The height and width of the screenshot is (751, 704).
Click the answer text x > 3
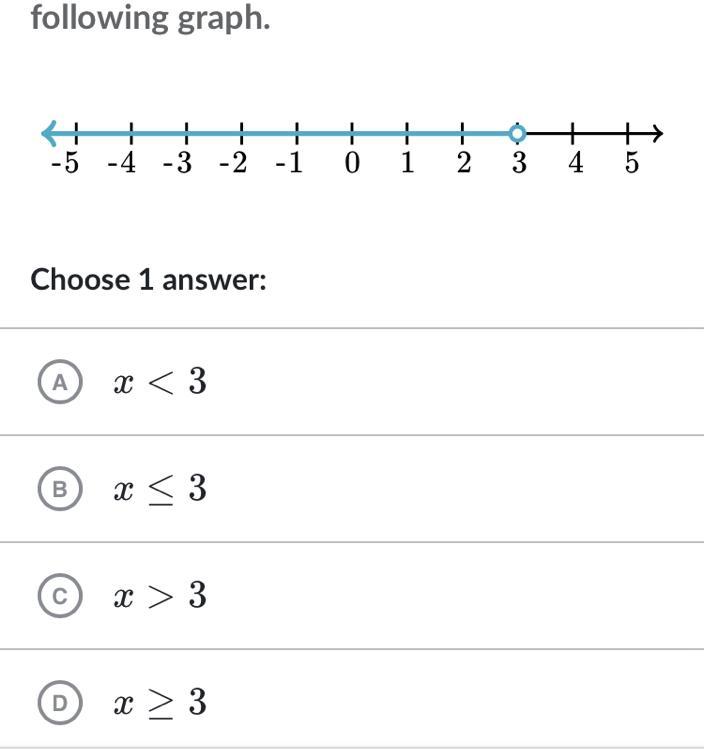pos(160,596)
